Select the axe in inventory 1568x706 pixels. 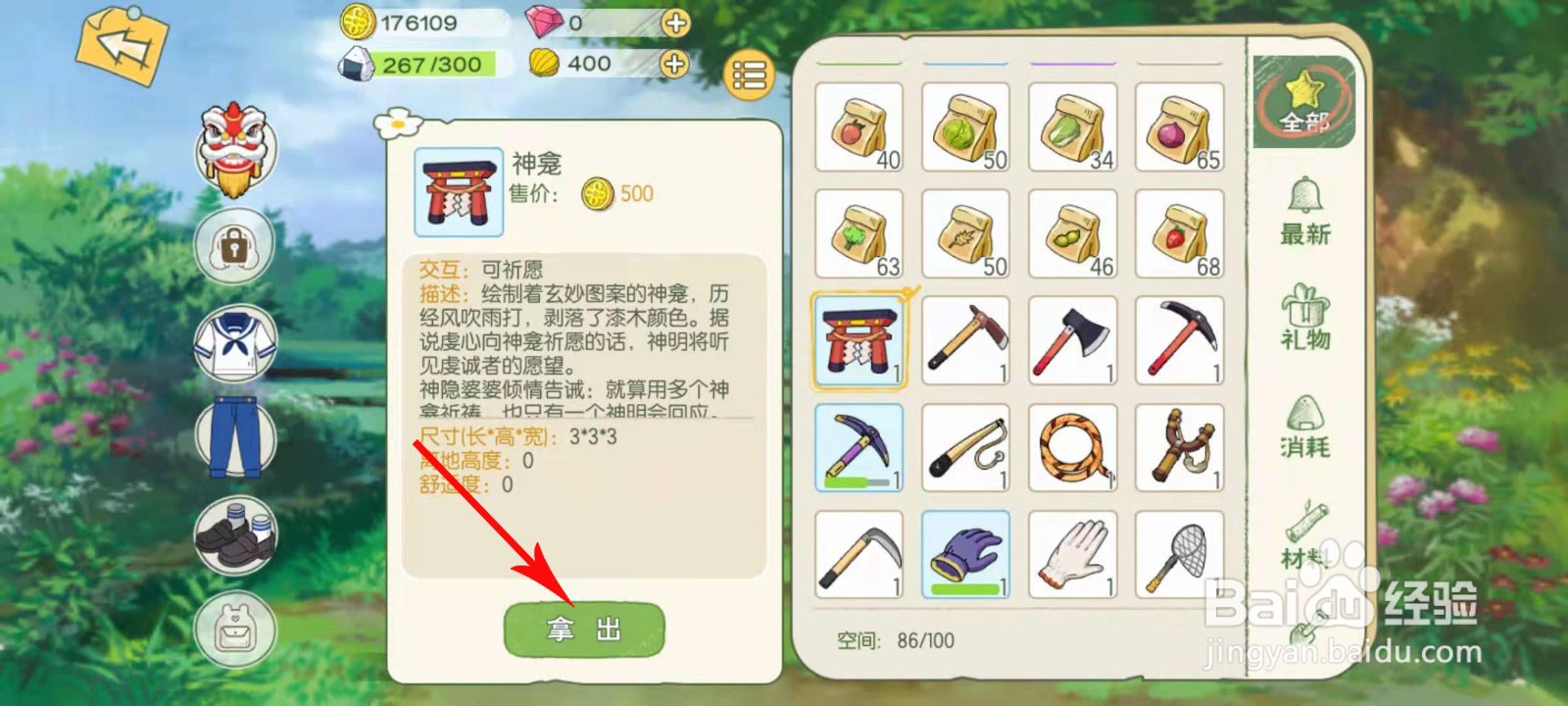pos(1073,341)
